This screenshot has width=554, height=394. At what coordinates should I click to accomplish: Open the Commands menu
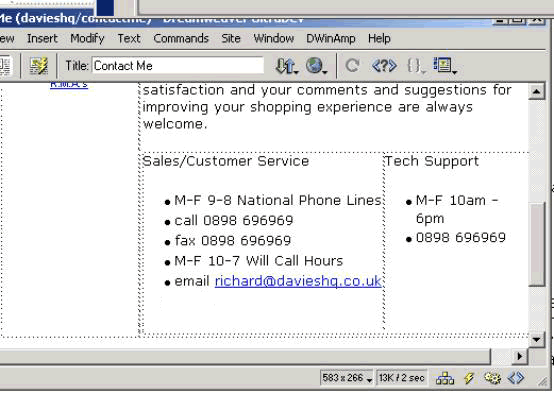tap(181, 38)
